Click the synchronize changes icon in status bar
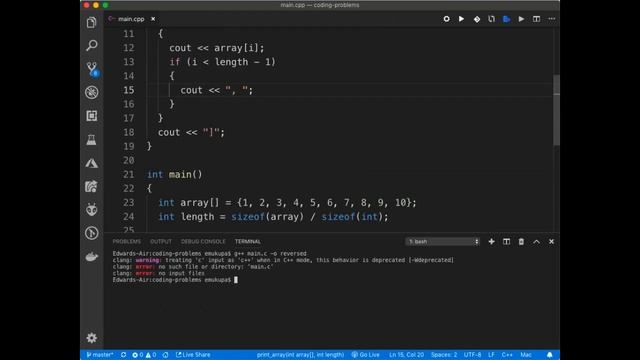Image resolution: width=640 pixels, height=360 pixels. click(x=123, y=355)
